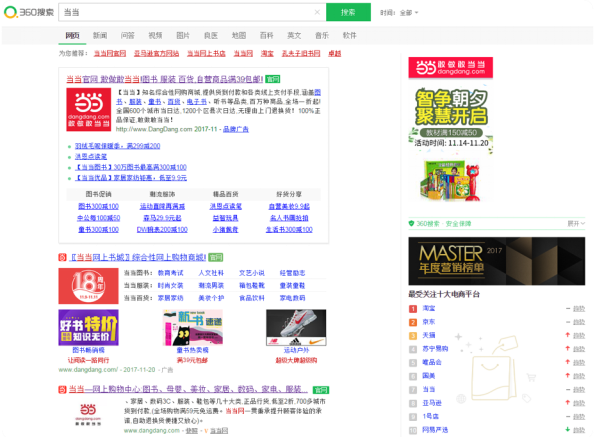Open 【当当图书】30万图书 promotion link
The width and height of the screenshot is (595, 438).
tap(131, 167)
